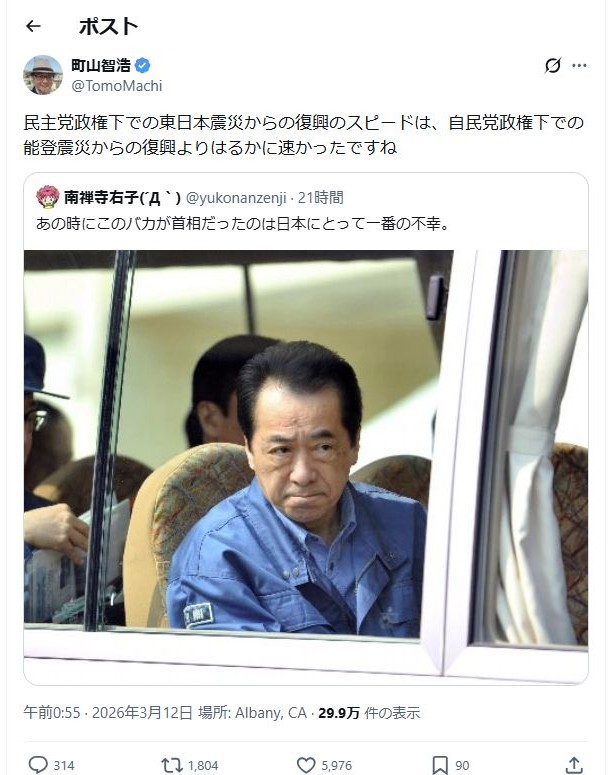The width and height of the screenshot is (615, 775).
Task: Open the quoted post text
Action: click(x=243, y=224)
